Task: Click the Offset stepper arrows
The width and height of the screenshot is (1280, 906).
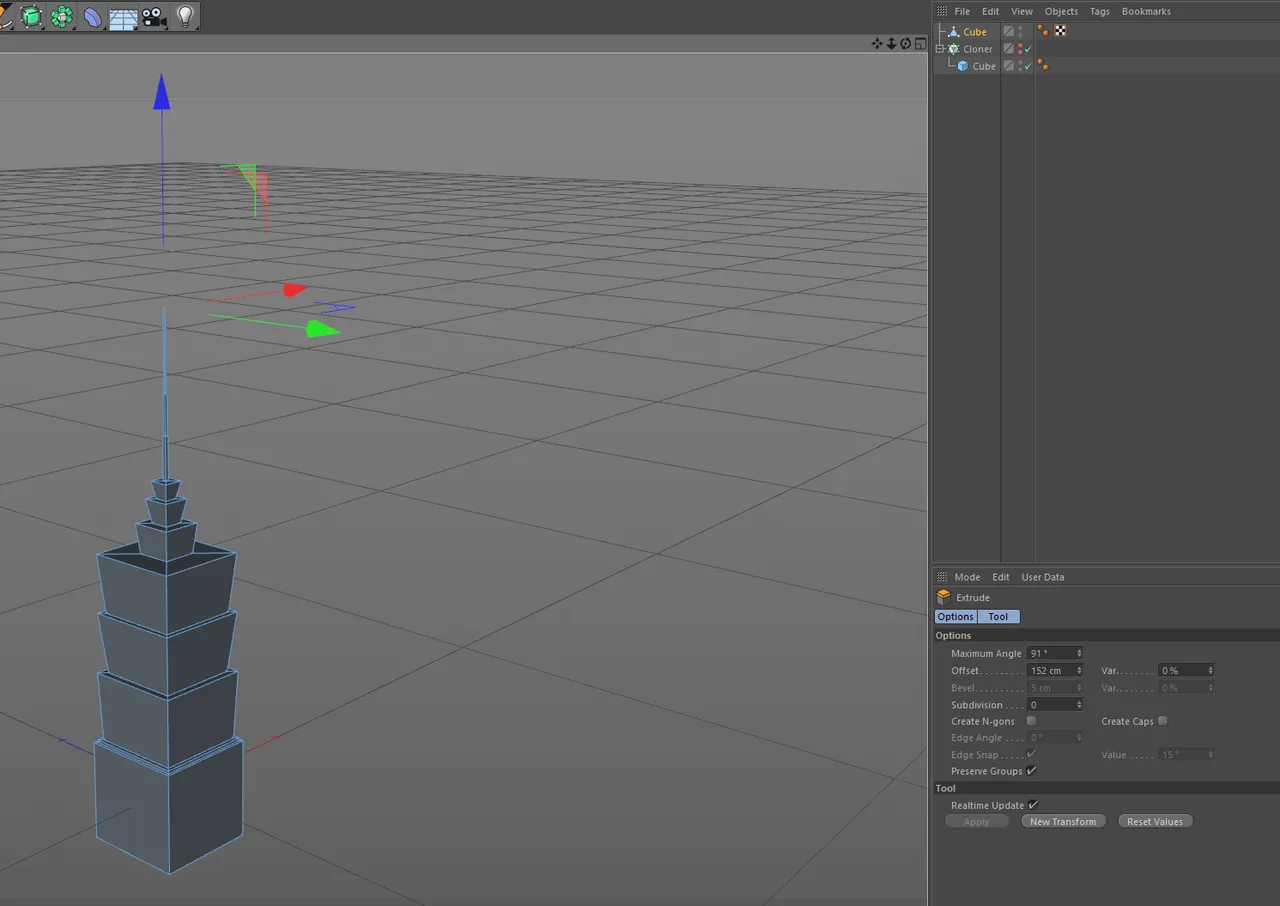Action: pyautogui.click(x=1079, y=670)
